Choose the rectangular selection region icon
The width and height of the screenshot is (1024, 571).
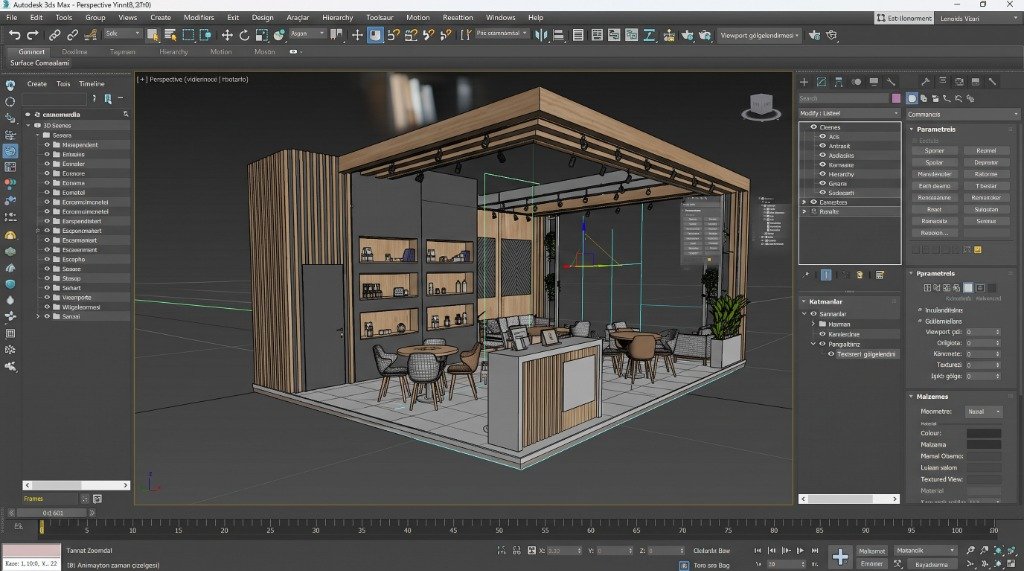point(188,35)
